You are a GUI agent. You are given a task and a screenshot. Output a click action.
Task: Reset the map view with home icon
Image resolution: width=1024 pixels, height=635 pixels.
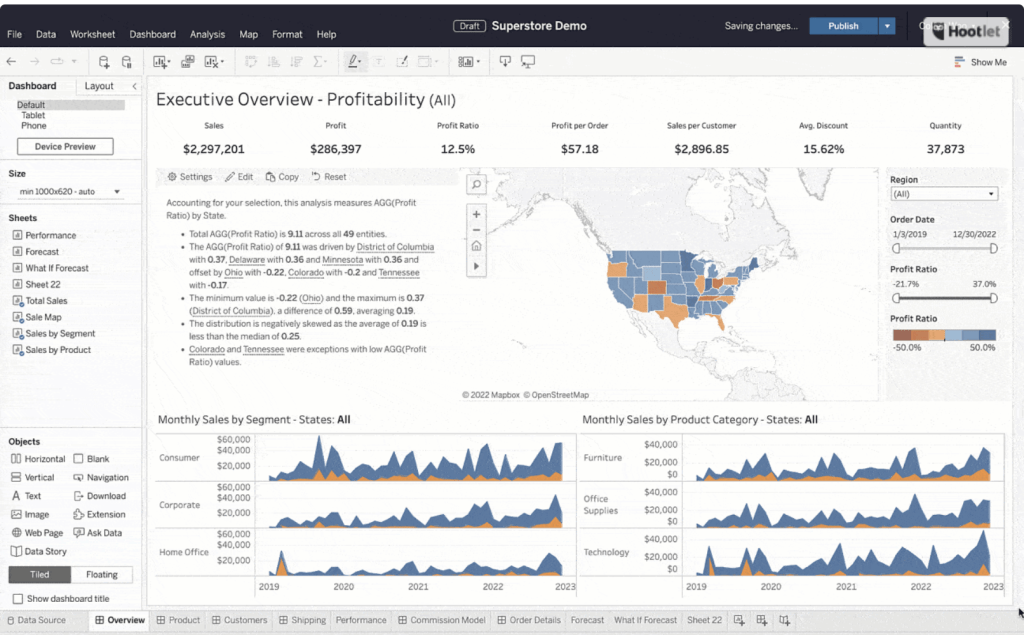476,247
